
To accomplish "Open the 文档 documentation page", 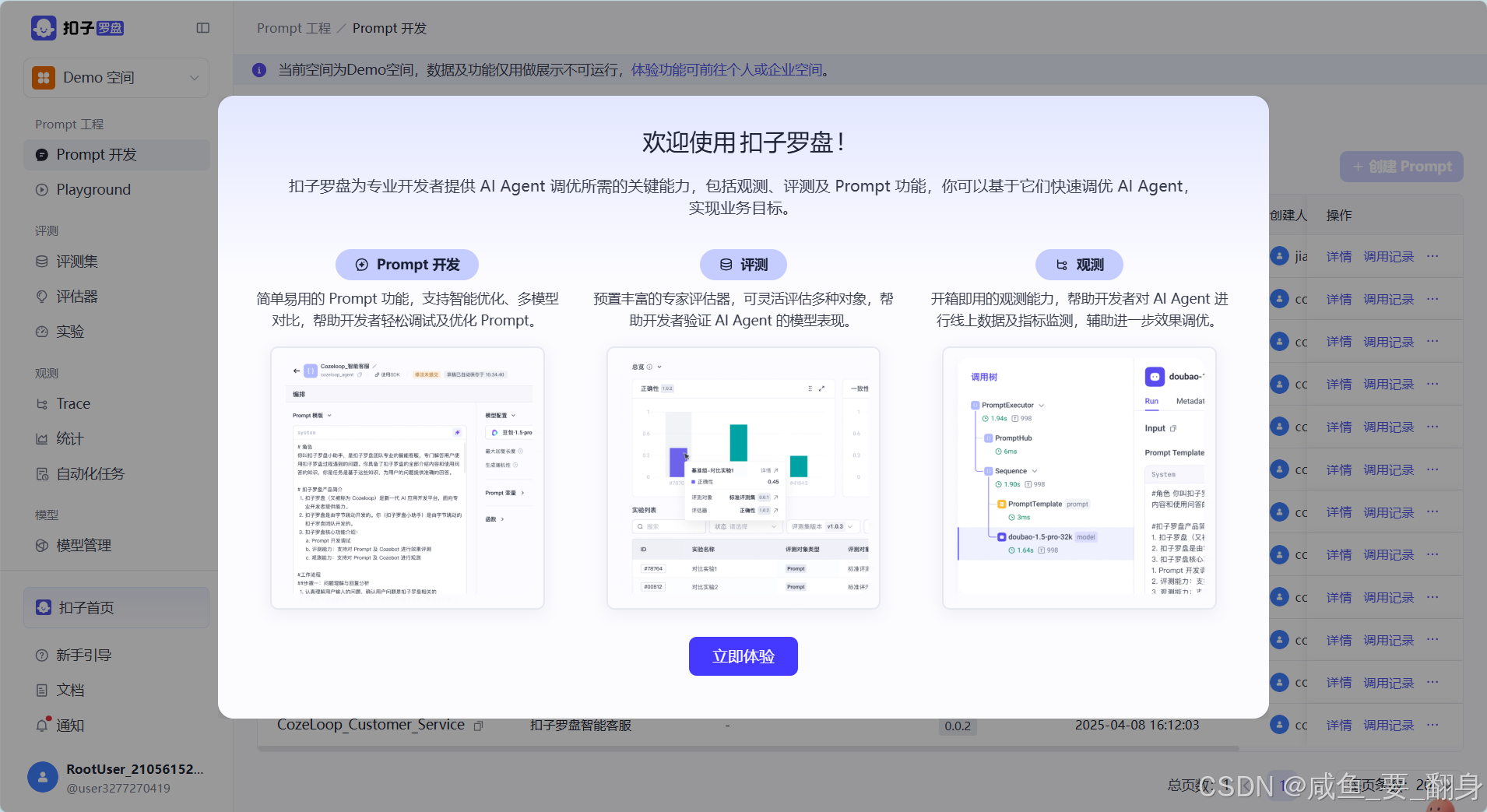I will click(x=69, y=690).
